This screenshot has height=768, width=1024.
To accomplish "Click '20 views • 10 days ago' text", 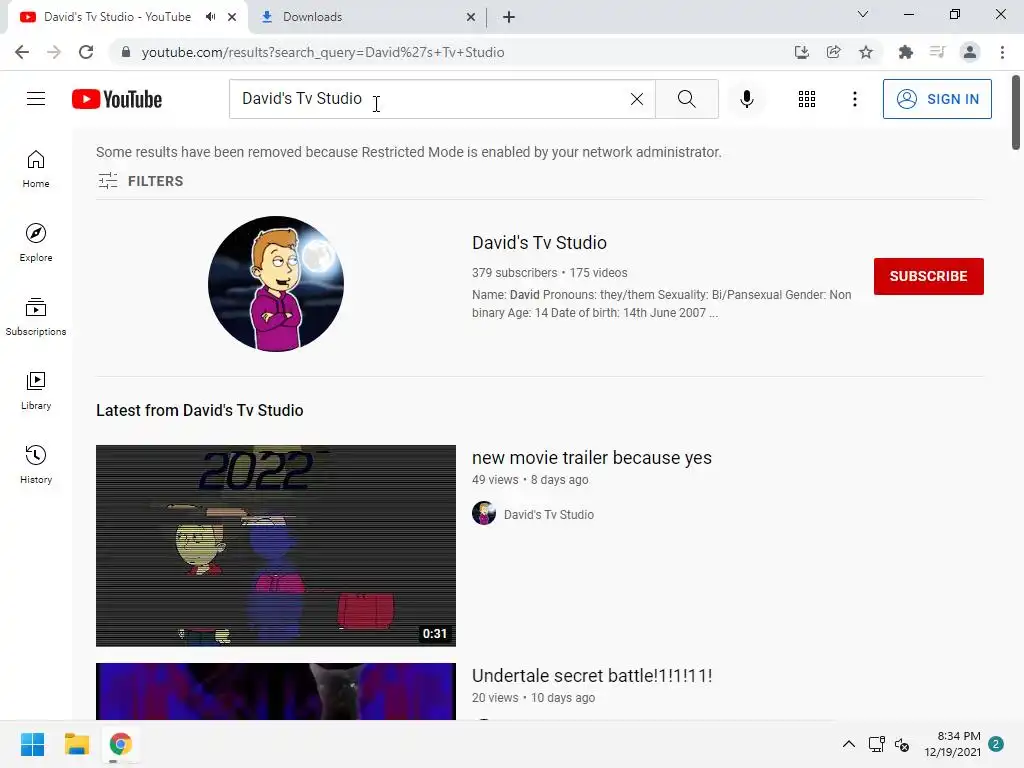I will 534,698.
